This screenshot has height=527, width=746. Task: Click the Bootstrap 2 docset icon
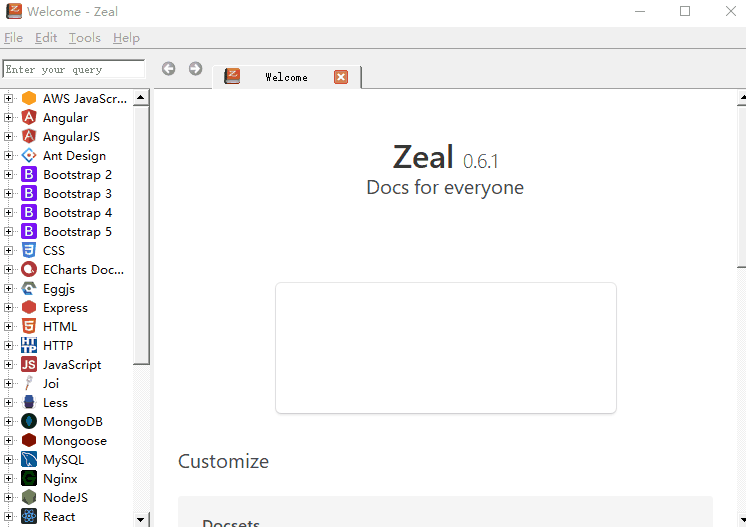(x=29, y=175)
